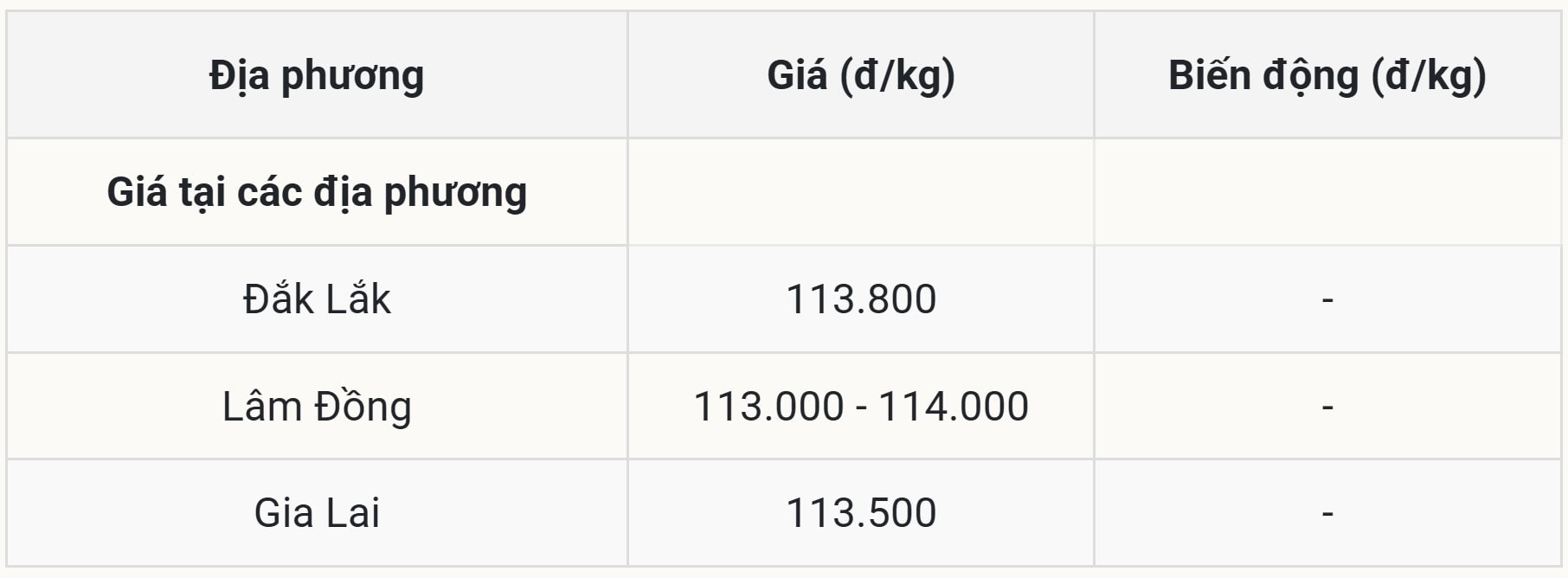Select the 'Giá tại các địa phương' subheading
1568x578 pixels.
pyautogui.click(x=317, y=192)
